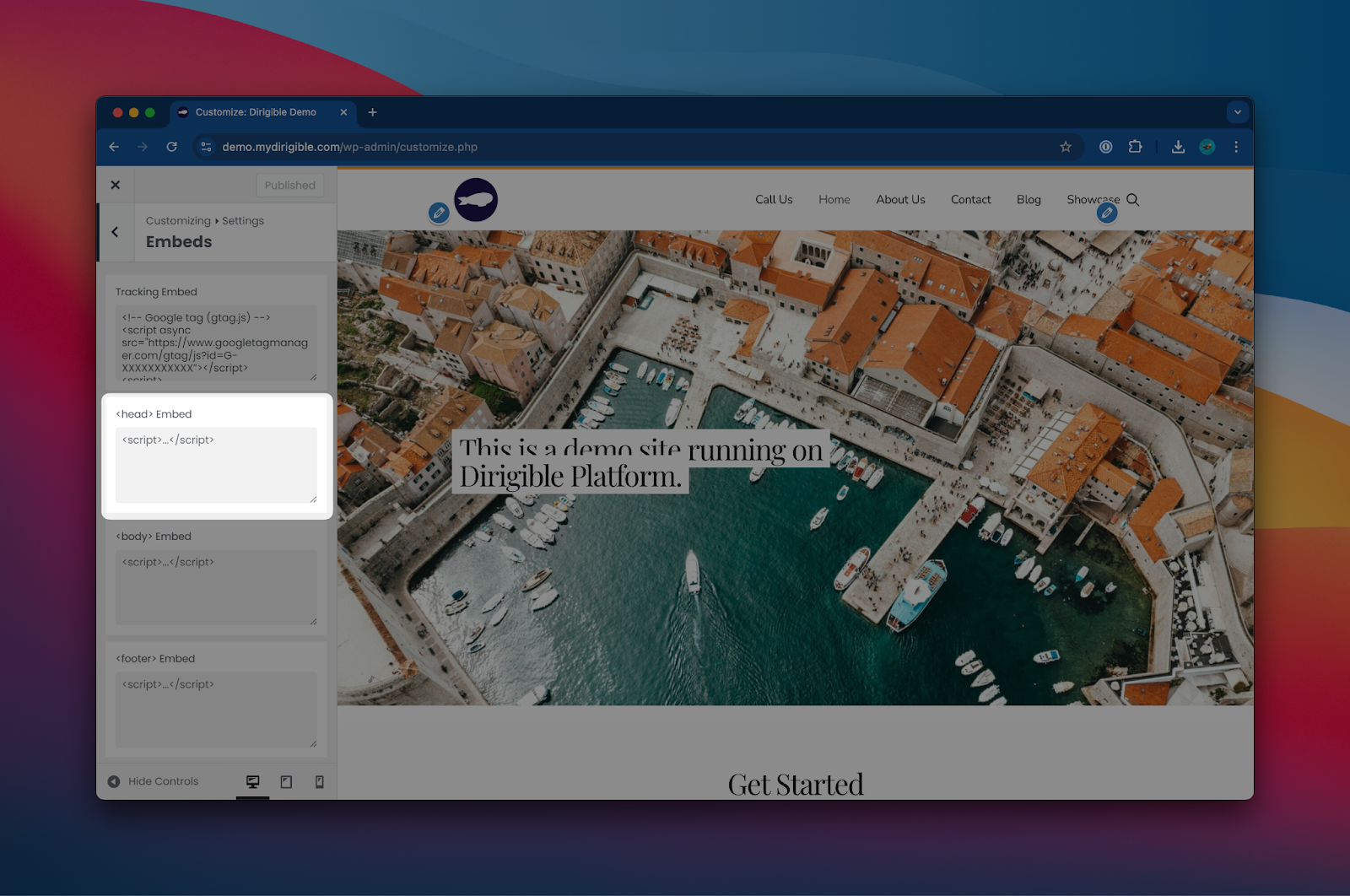The height and width of the screenshot is (896, 1350).
Task: Open the Extensions puzzle icon
Action: (1135, 147)
